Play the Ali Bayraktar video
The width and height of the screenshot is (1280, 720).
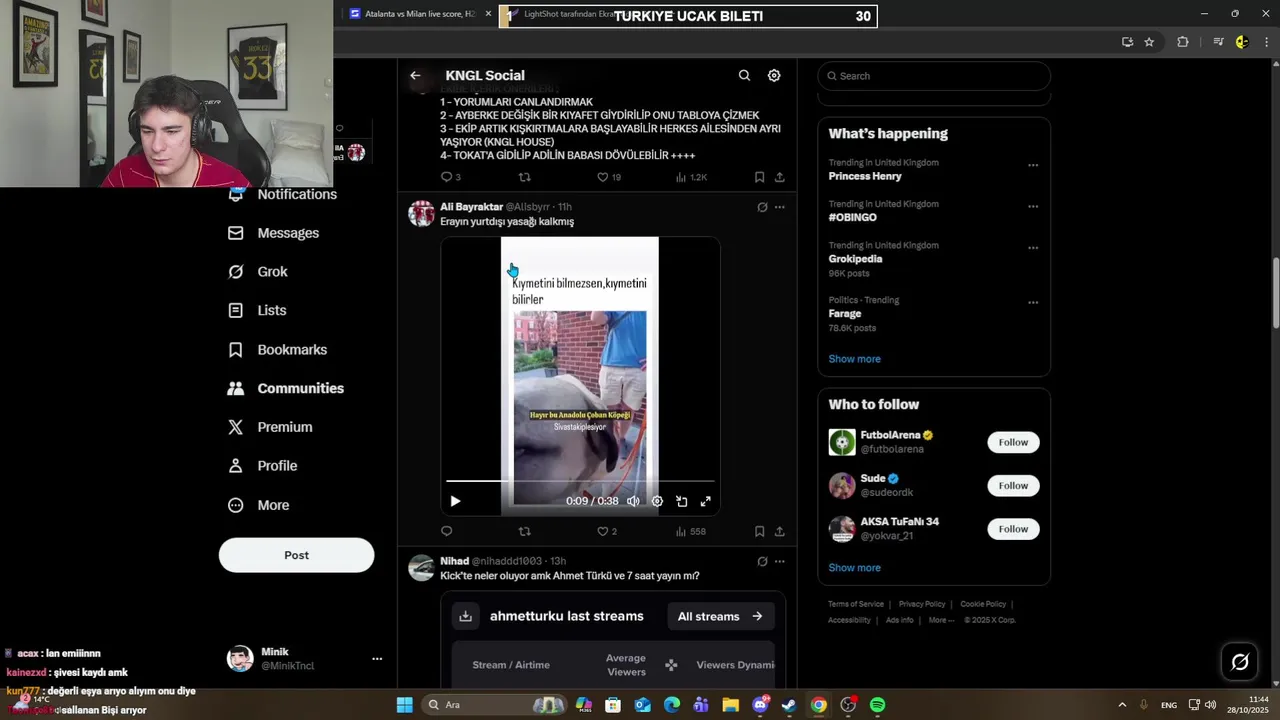click(455, 501)
